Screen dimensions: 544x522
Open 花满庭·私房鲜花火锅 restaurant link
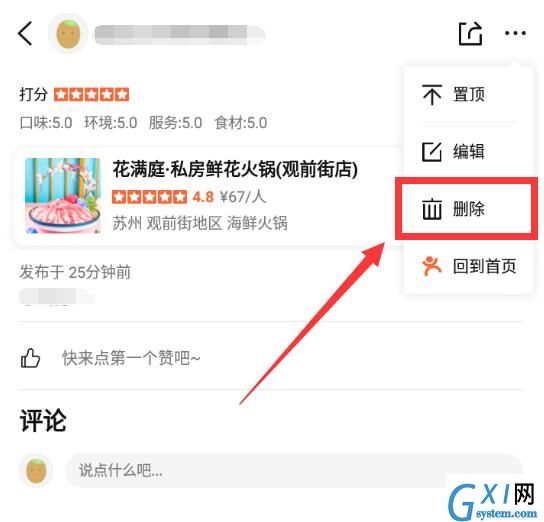pos(235,170)
